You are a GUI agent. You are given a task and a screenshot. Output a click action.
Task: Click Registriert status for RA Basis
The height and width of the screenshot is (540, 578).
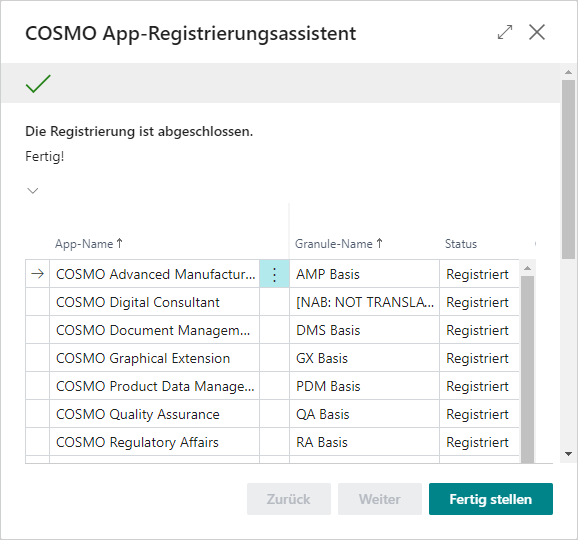(479, 442)
